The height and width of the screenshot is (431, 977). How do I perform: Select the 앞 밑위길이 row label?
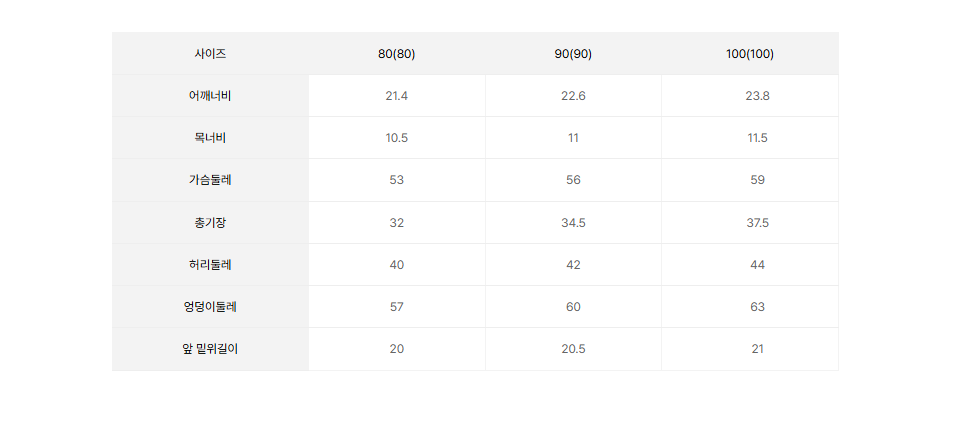tap(210, 349)
